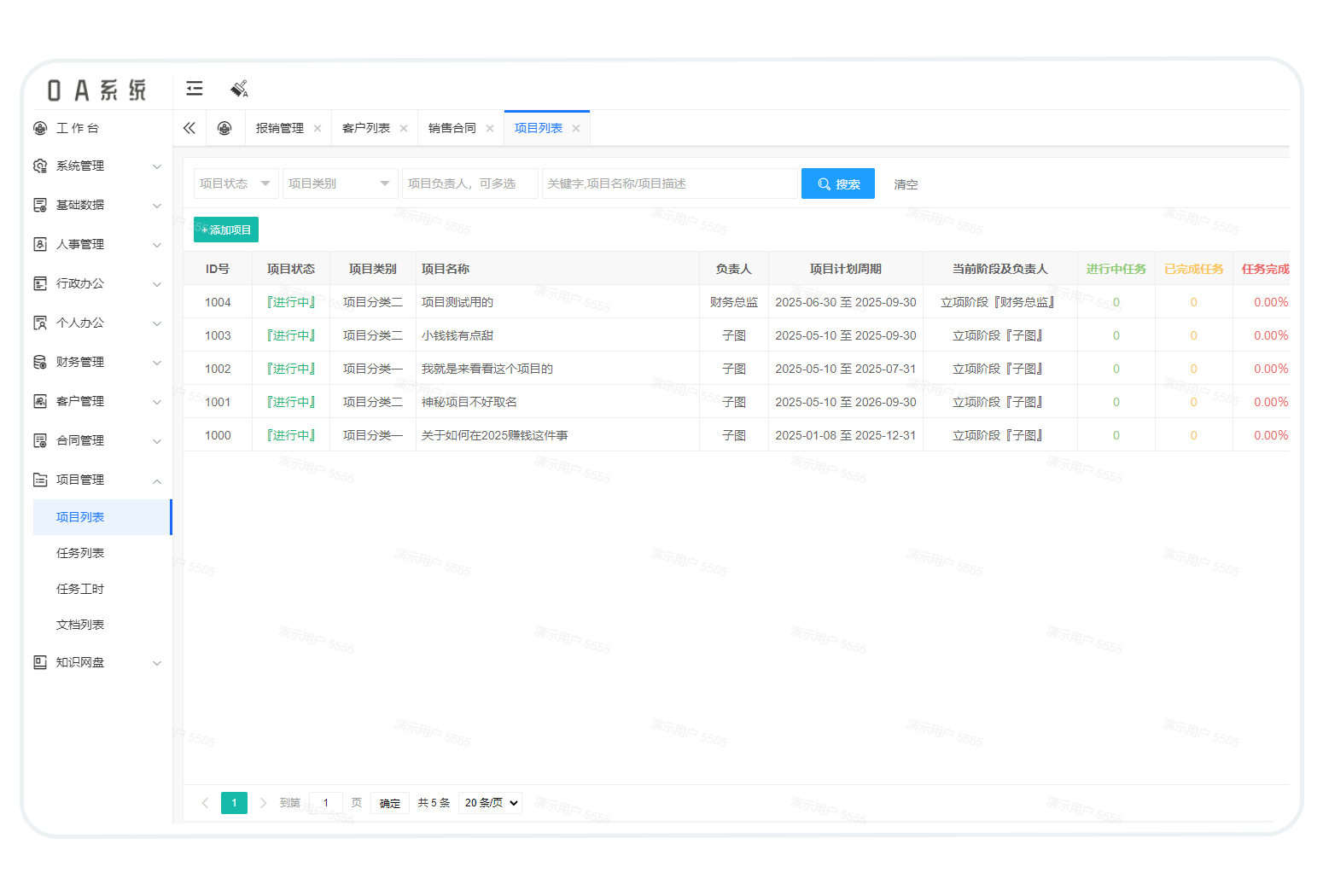This screenshot has width=1323, height=896.
Task: Click the double-left arrow tab scroll icon
Action: coord(189,128)
